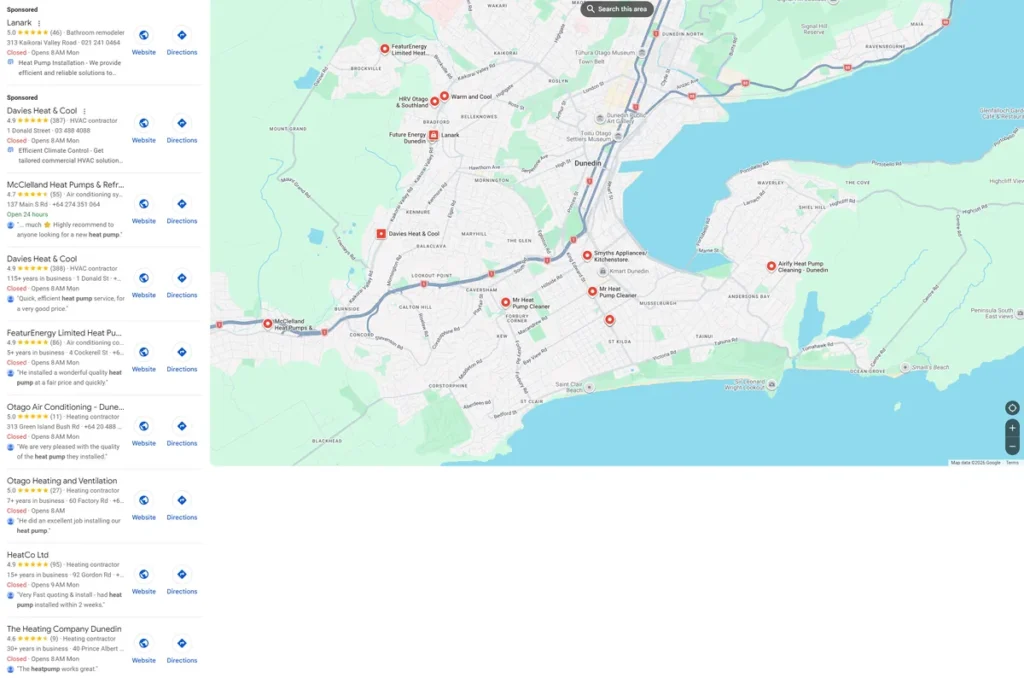This screenshot has width=1024, height=678.
Task: Open the HeatCo Ltd listing title
Action: [x=27, y=555]
